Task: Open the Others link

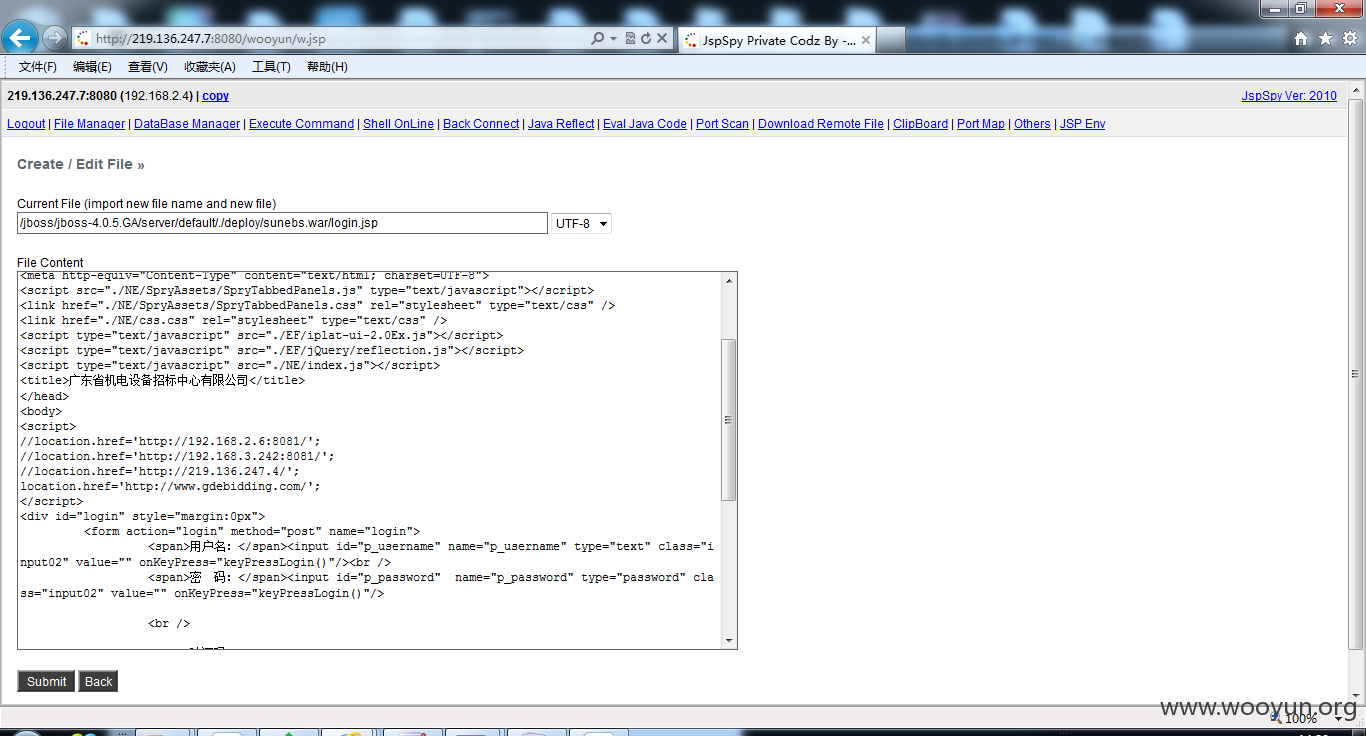Action: point(1032,124)
